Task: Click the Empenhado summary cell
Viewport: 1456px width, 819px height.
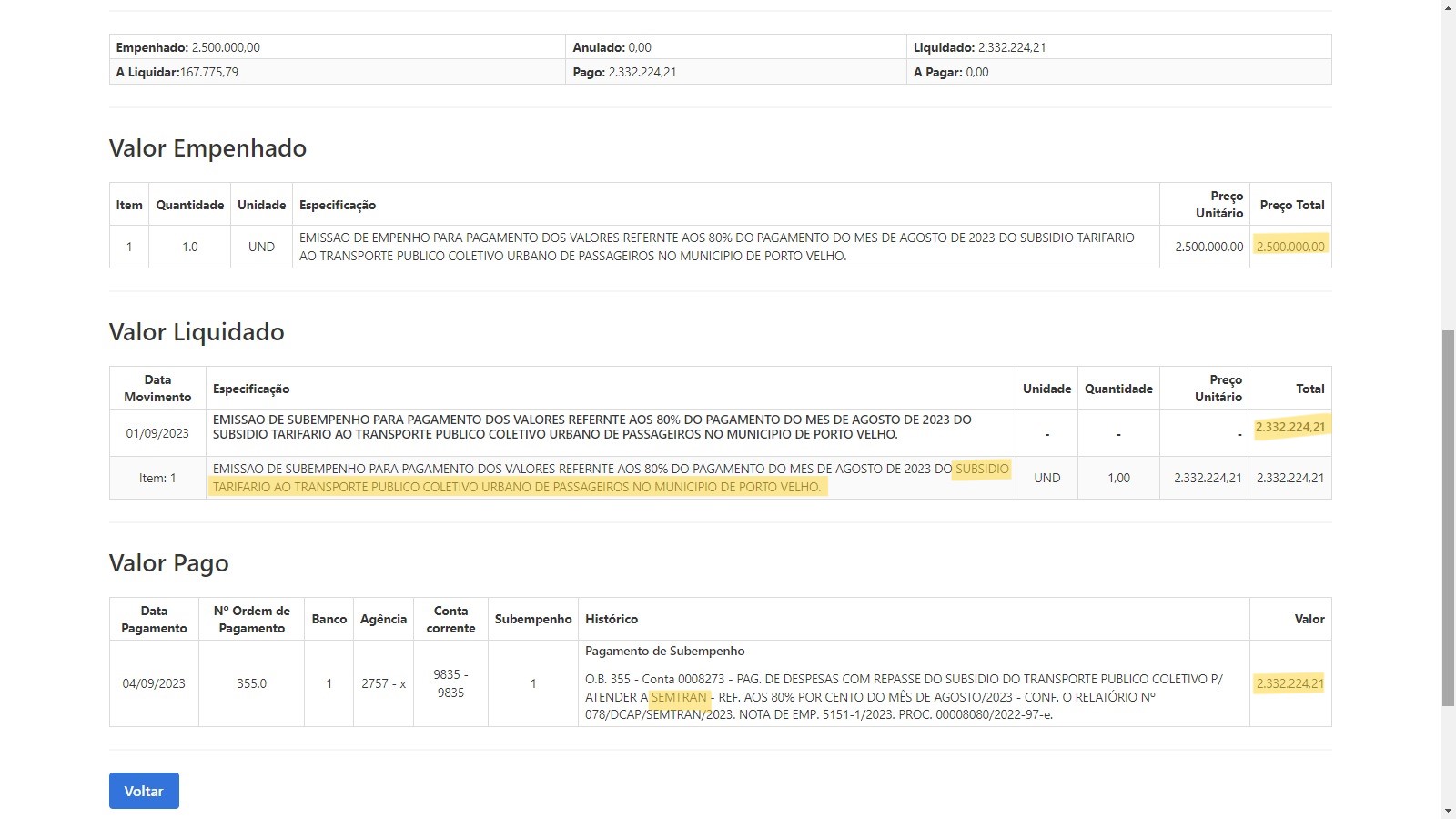Action: (337, 47)
